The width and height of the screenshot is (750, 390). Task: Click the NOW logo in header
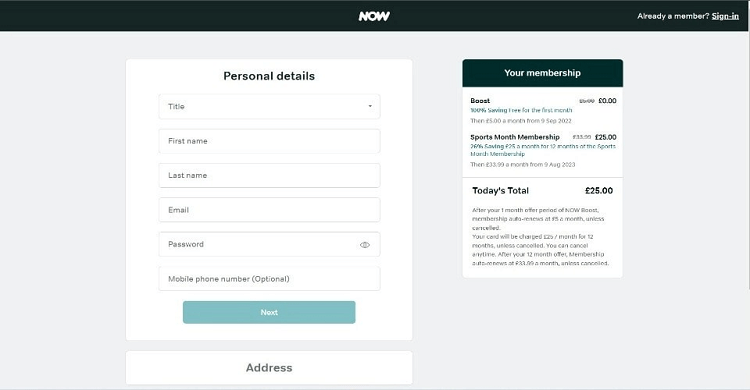pos(374,16)
